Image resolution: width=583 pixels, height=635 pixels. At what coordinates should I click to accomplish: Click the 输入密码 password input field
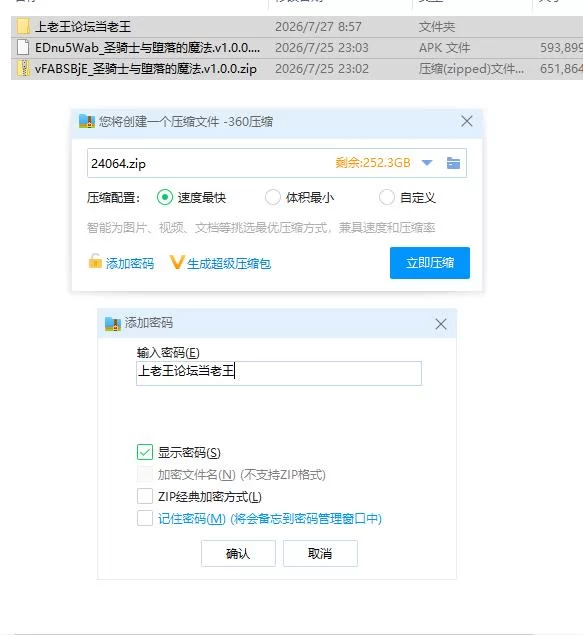[279, 373]
